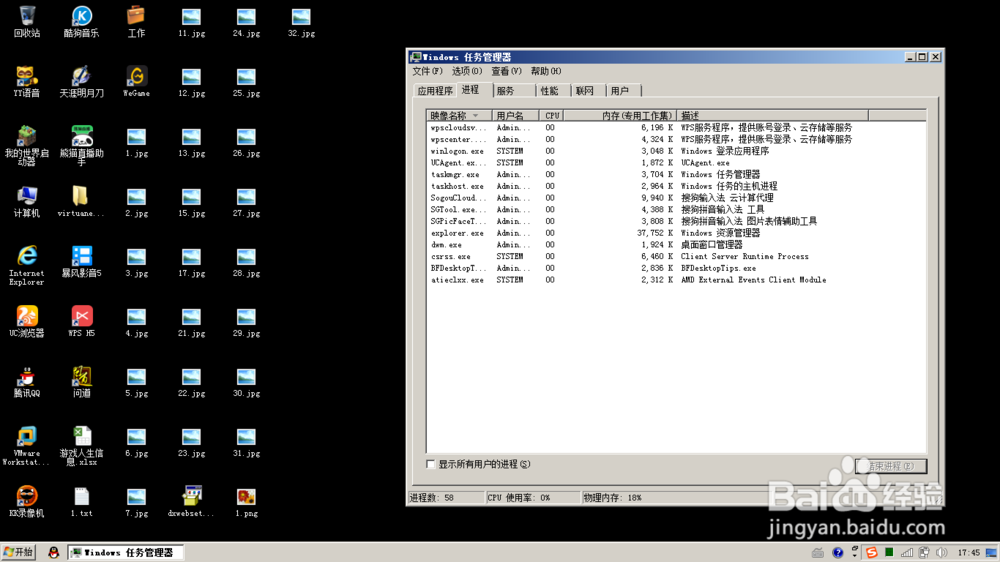Select the UCAgent.exe process row
This screenshot has width=1000, height=562.
676,163
